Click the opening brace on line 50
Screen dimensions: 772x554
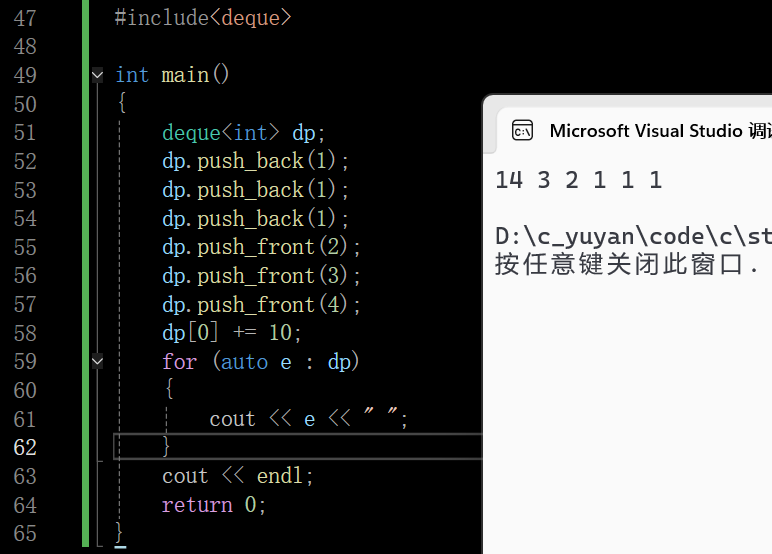122,103
